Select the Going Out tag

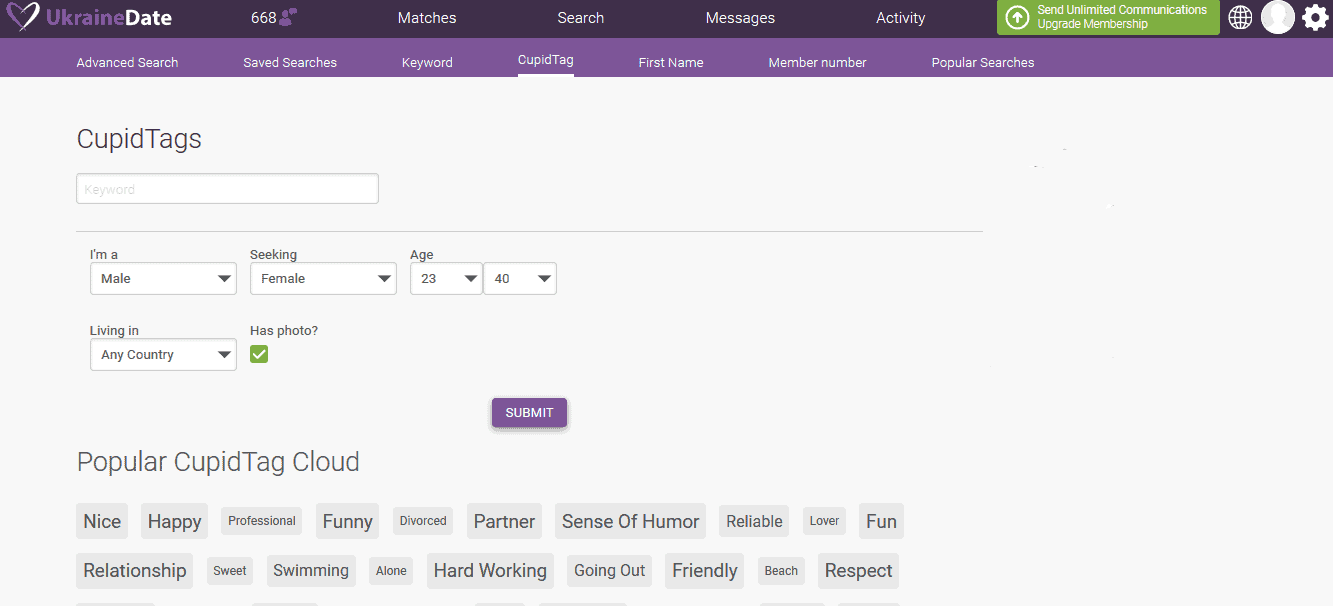[609, 571]
